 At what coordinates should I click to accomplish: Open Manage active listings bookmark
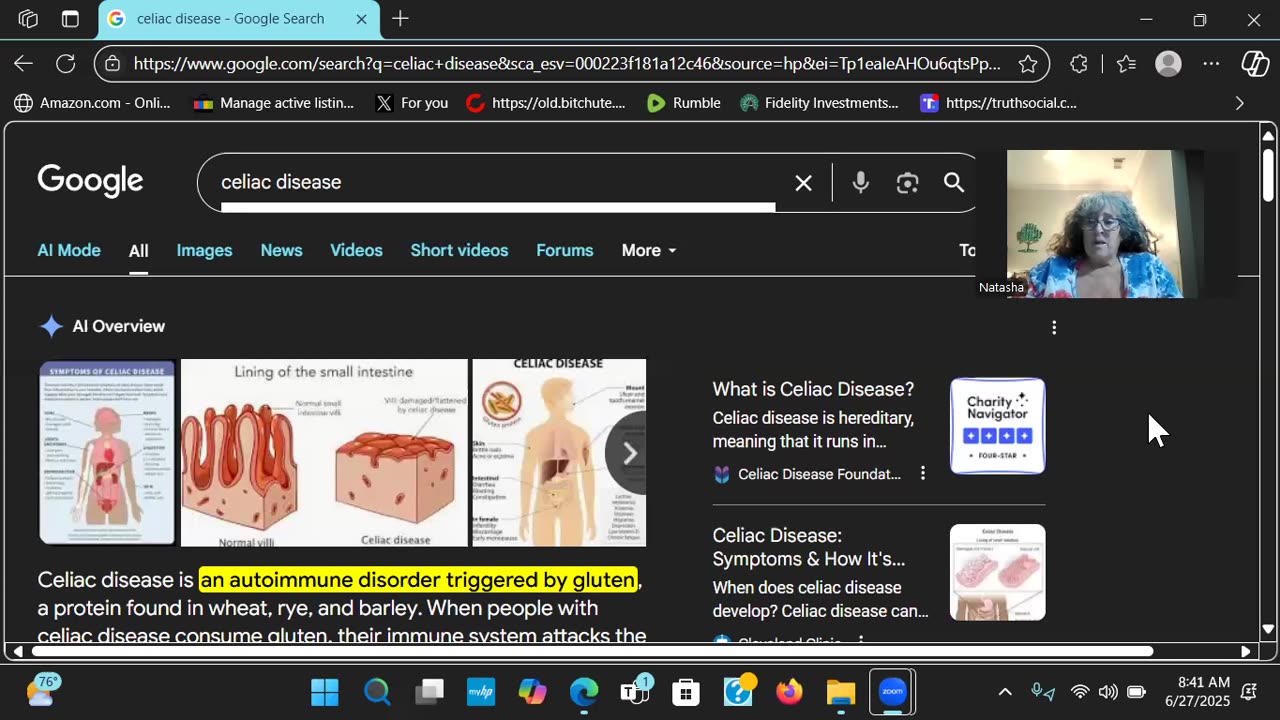click(274, 103)
